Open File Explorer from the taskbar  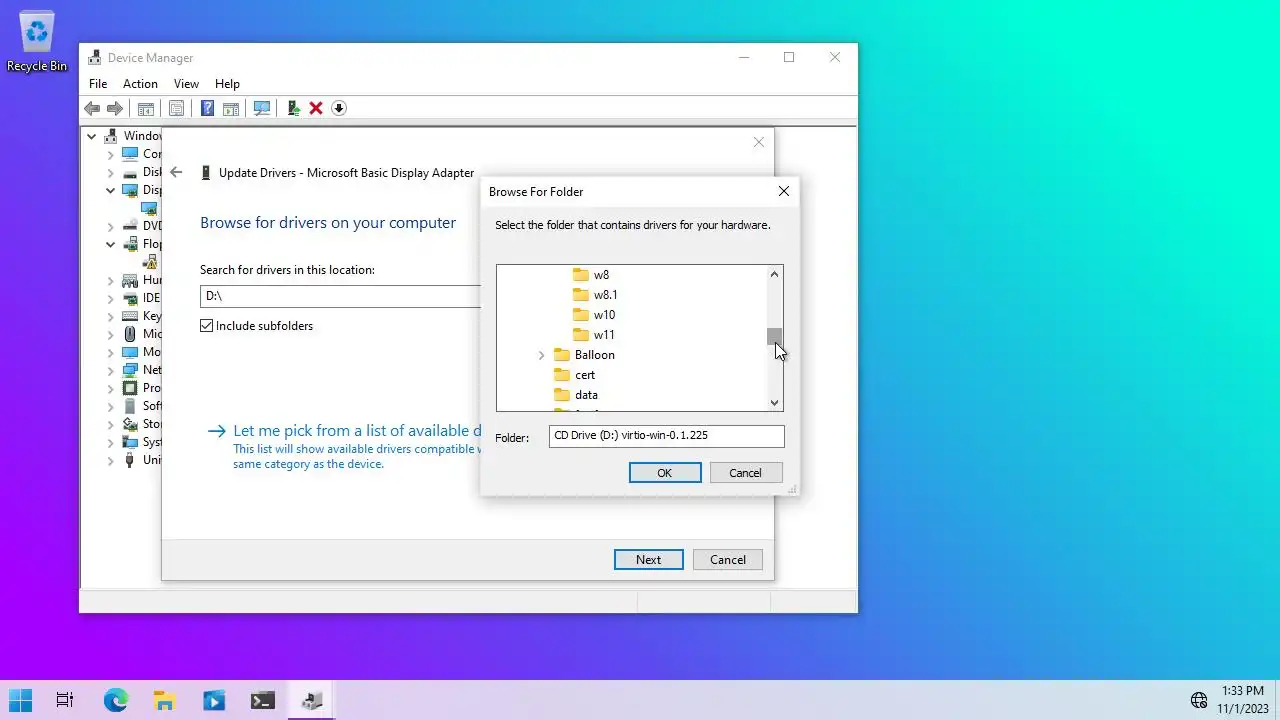point(164,700)
